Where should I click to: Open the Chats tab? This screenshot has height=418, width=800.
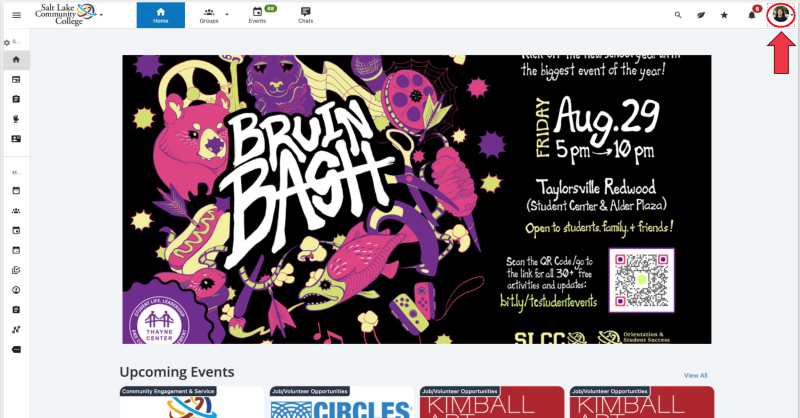point(306,15)
